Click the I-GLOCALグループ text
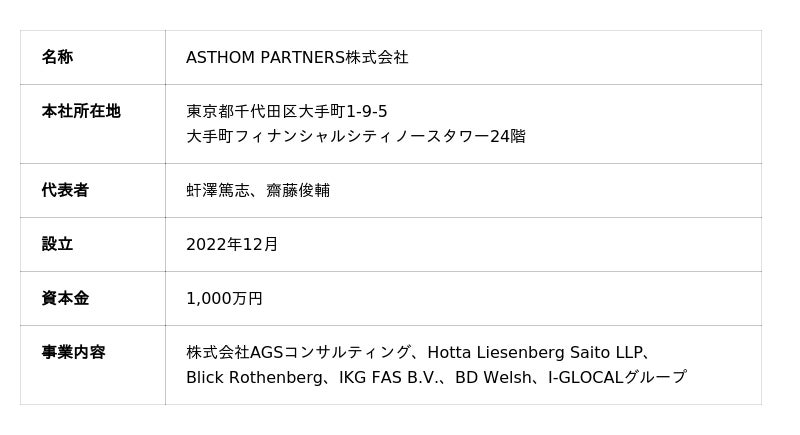The height and width of the screenshot is (435, 800). (617, 377)
